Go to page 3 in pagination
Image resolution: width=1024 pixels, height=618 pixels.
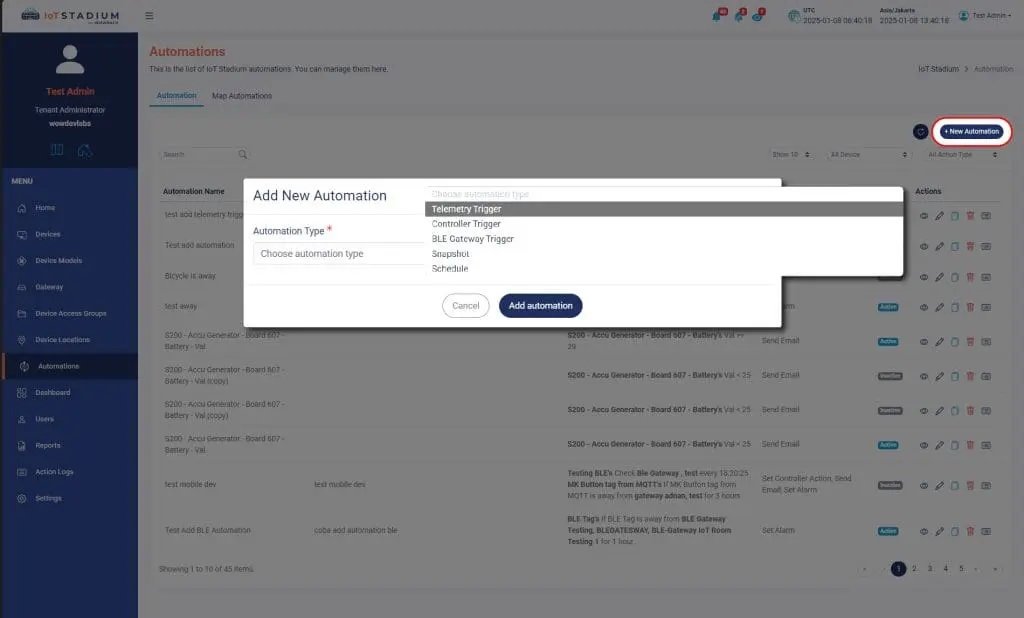click(929, 569)
